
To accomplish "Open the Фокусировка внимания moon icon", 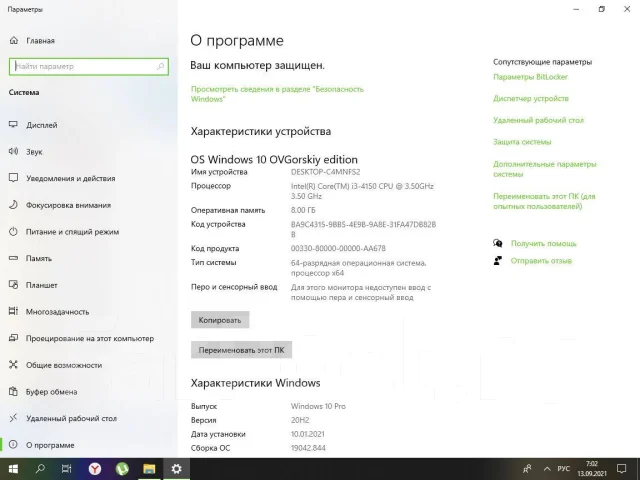I will tap(13, 204).
